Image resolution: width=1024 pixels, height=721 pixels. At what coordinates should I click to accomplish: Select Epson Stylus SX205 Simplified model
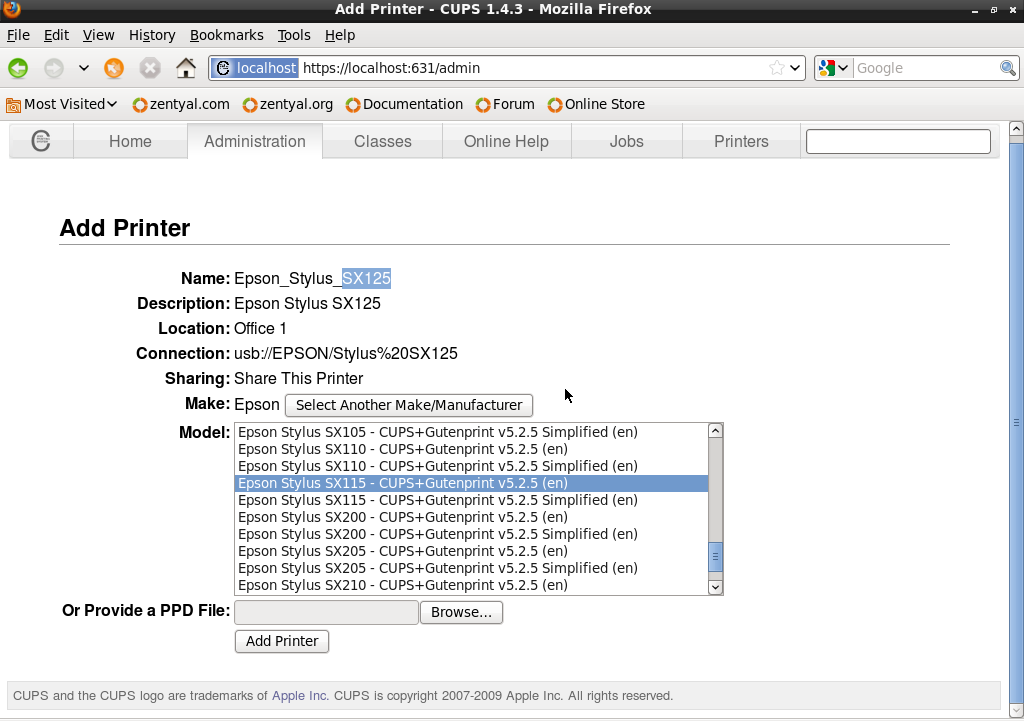[471, 568]
